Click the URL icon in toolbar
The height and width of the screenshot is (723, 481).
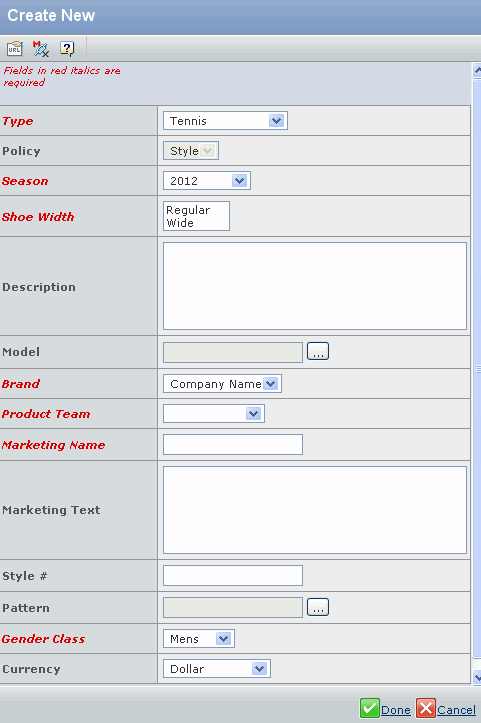[15, 48]
